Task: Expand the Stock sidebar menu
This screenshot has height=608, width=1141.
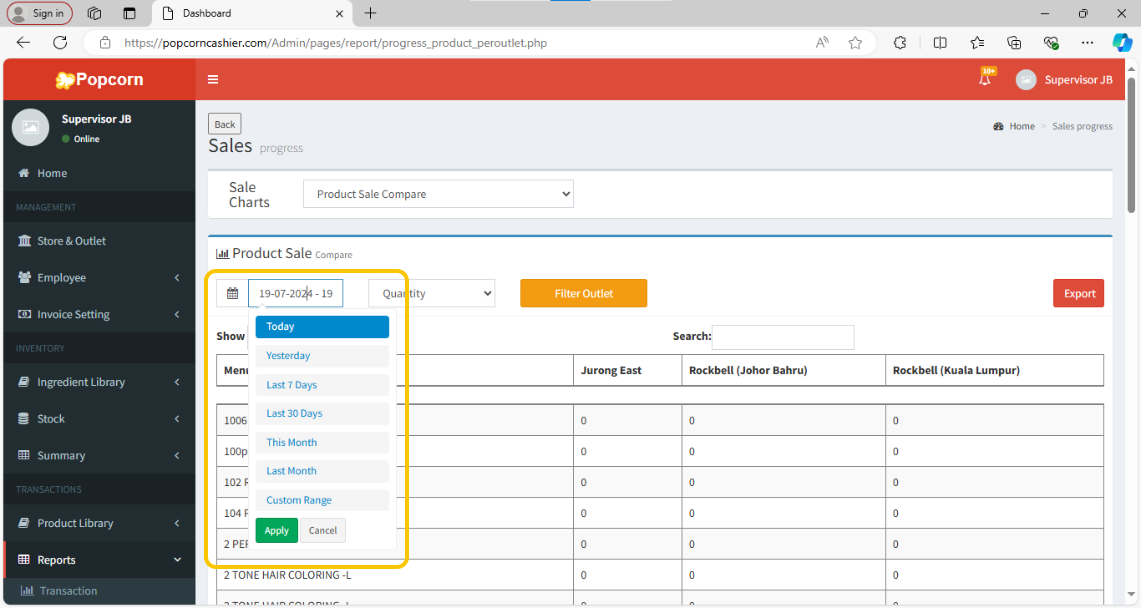Action: 99,418
